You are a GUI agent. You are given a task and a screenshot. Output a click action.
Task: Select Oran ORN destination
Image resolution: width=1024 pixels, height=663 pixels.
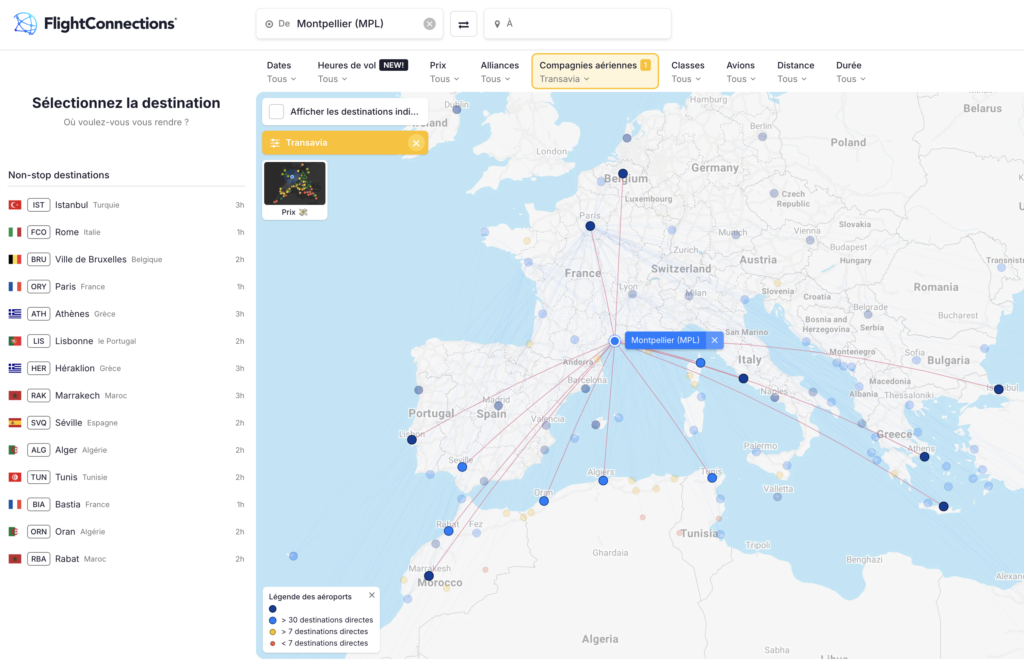click(x=126, y=532)
